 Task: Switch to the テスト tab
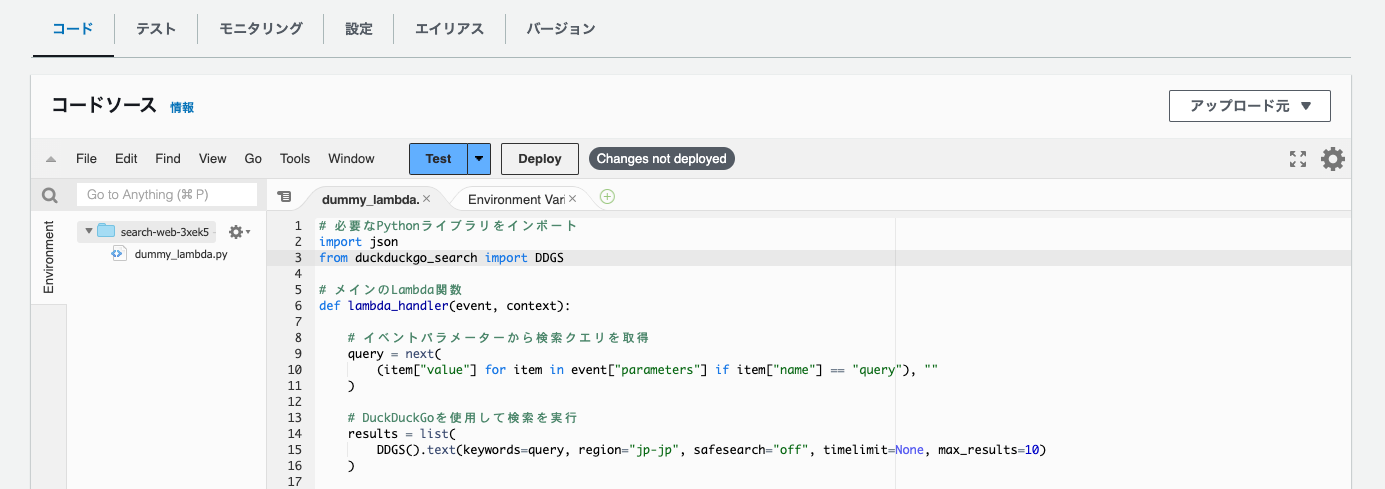(156, 29)
